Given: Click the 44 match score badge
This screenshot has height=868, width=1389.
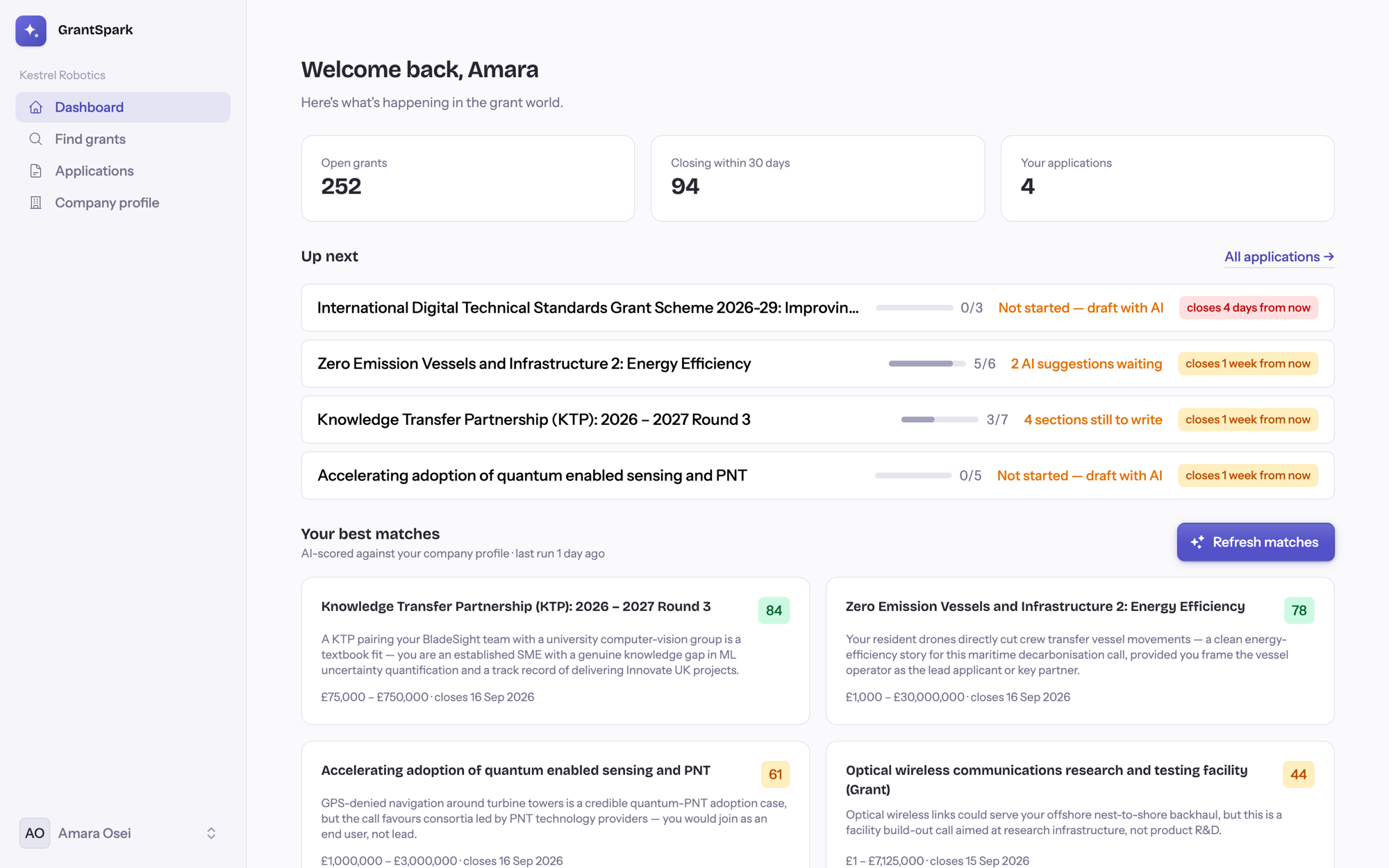Looking at the screenshot, I should [1298, 774].
